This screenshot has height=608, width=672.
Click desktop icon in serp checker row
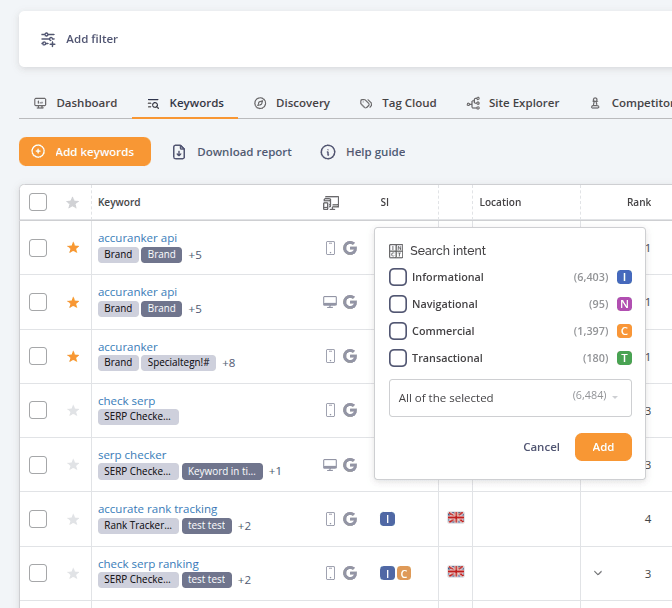click(x=330, y=465)
